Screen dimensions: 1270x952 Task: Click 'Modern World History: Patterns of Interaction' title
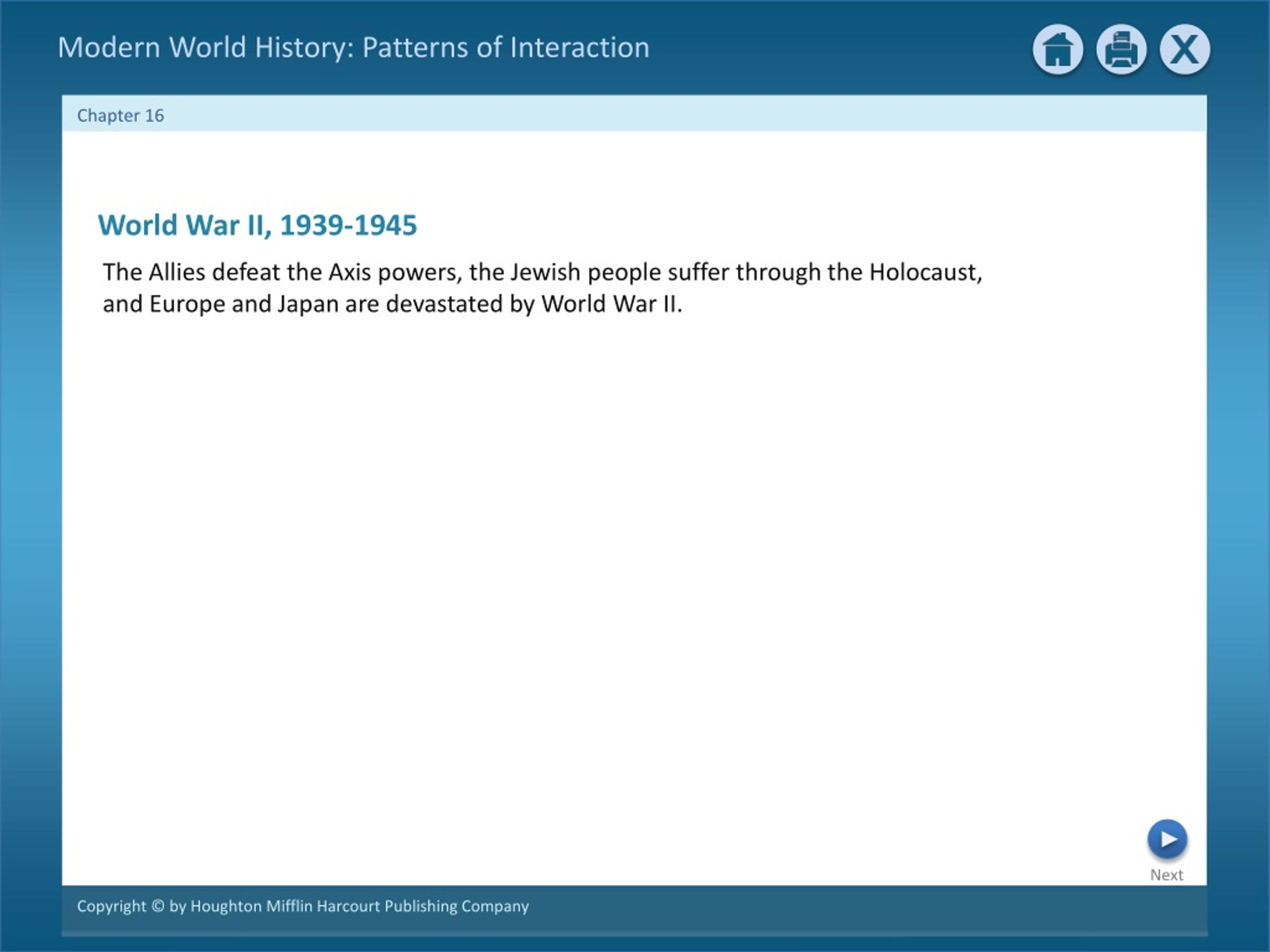pos(354,47)
